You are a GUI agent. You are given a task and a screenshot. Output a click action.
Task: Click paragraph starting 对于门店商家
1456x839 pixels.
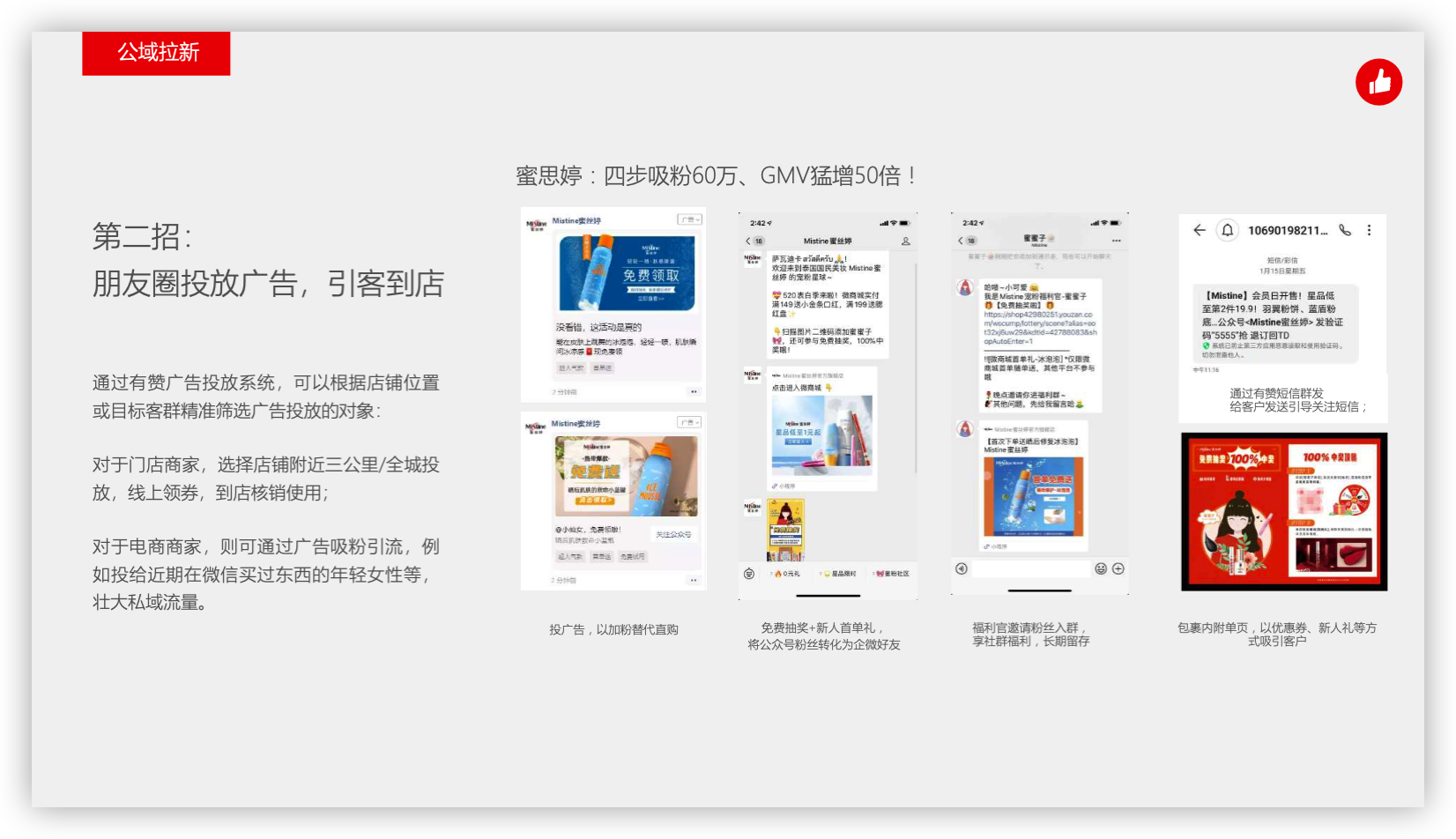coord(266,479)
